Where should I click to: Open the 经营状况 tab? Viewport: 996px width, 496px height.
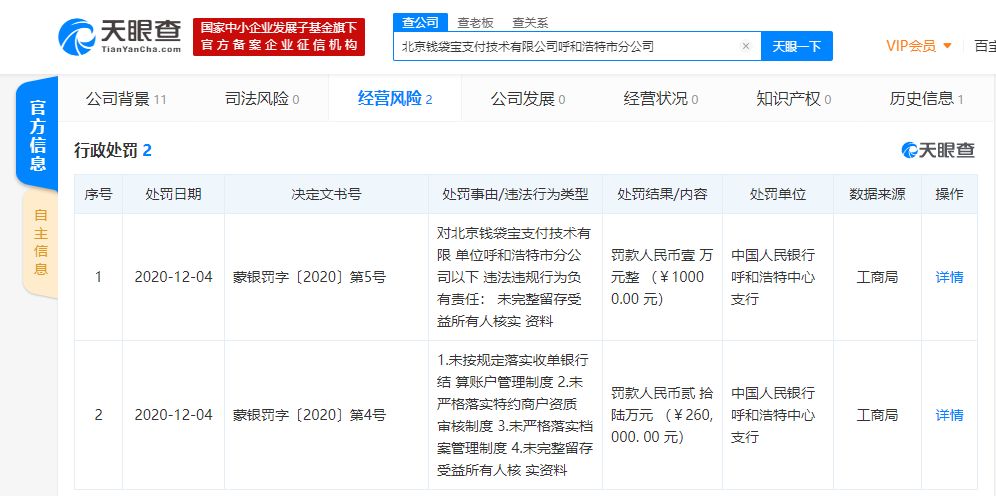coord(661,99)
